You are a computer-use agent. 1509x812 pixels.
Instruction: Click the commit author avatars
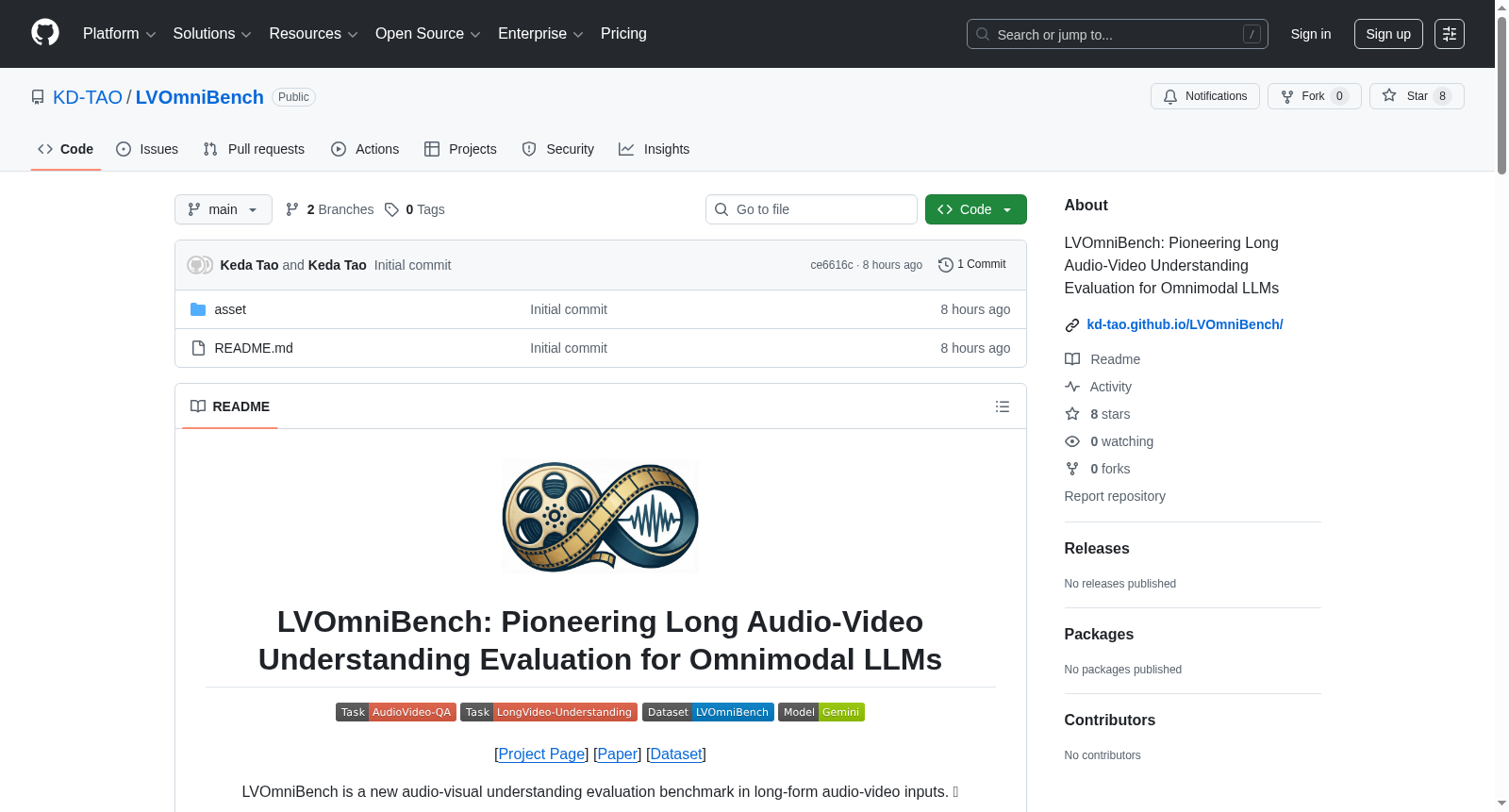pyautogui.click(x=200, y=265)
